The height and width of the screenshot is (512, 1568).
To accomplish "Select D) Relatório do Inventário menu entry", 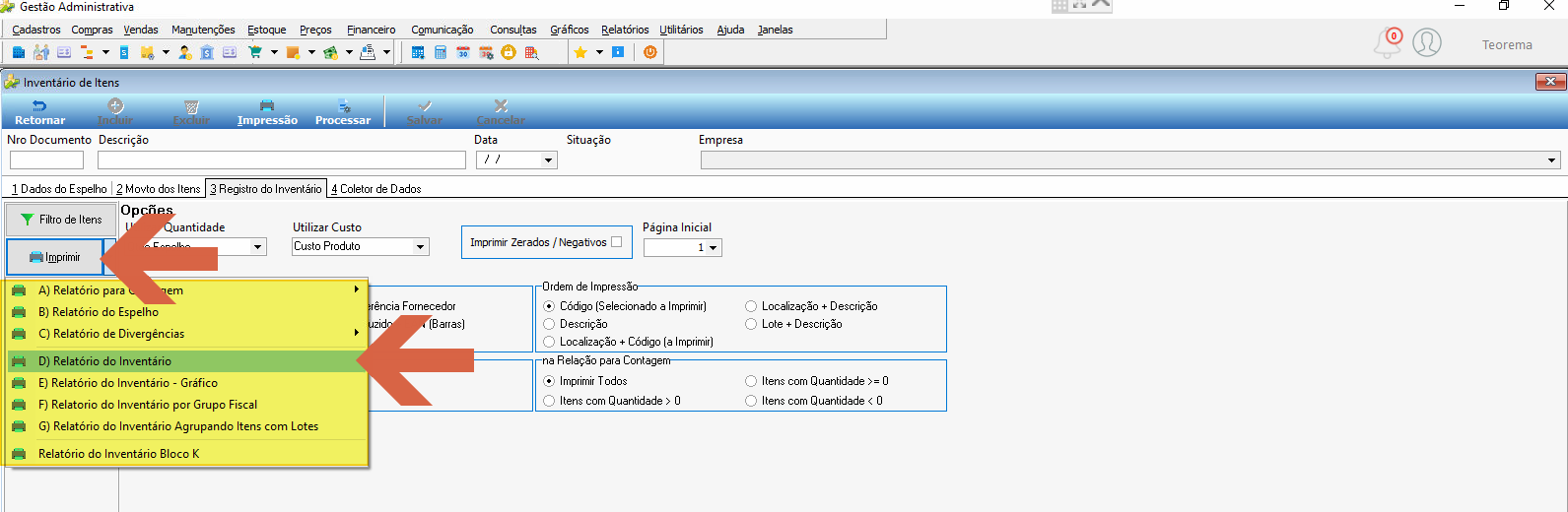I will click(x=187, y=361).
